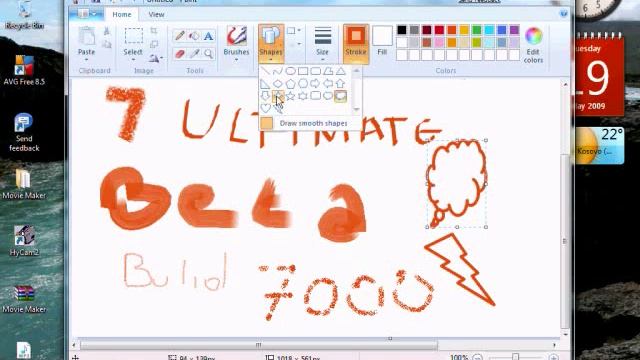Switch to the View ribbon tab
The image size is (640, 360).
click(x=156, y=14)
